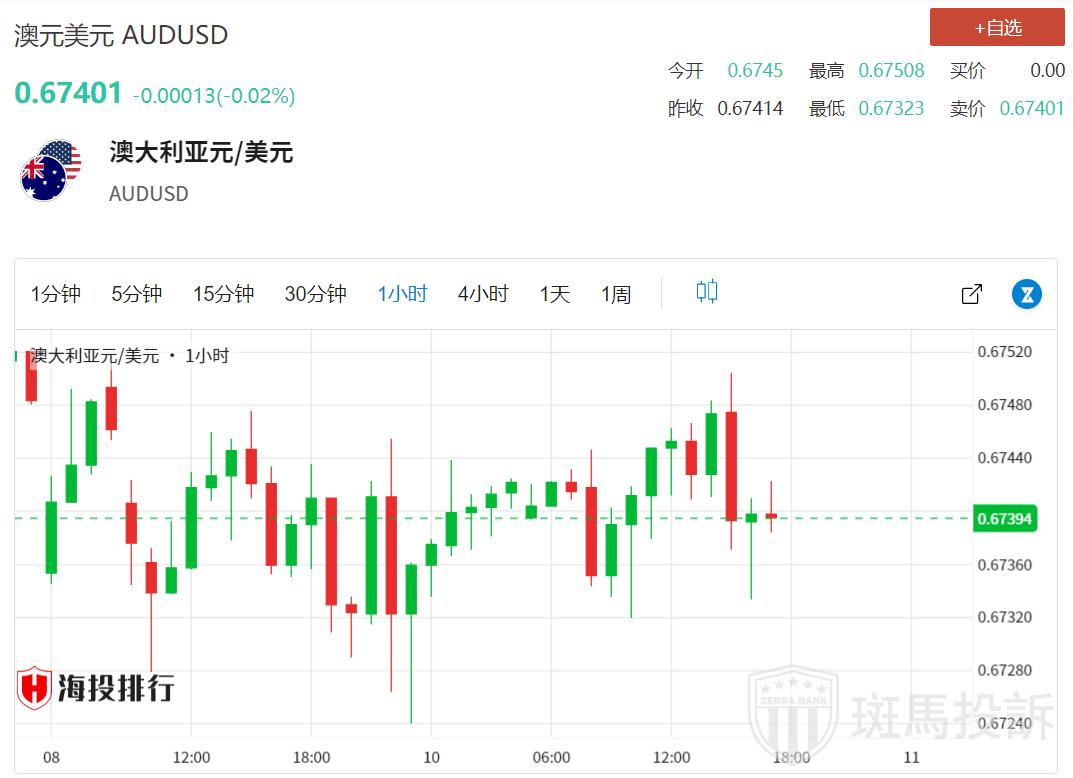Switch chart to 4小时 interval
This screenshot has height=778, width=1073.
point(483,294)
